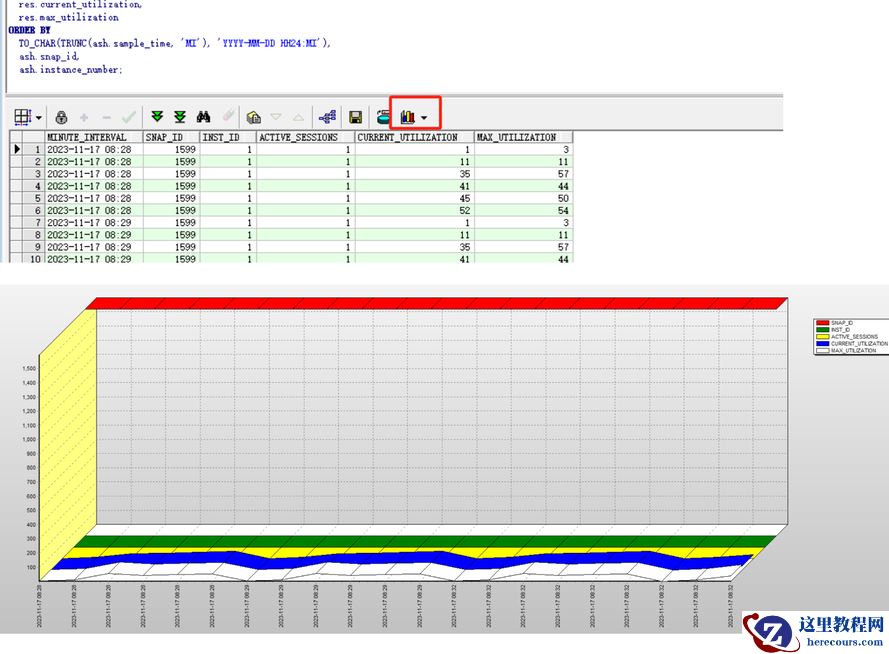The height and width of the screenshot is (654, 889).
Task: Click the database export results icon
Action: pos(383,117)
